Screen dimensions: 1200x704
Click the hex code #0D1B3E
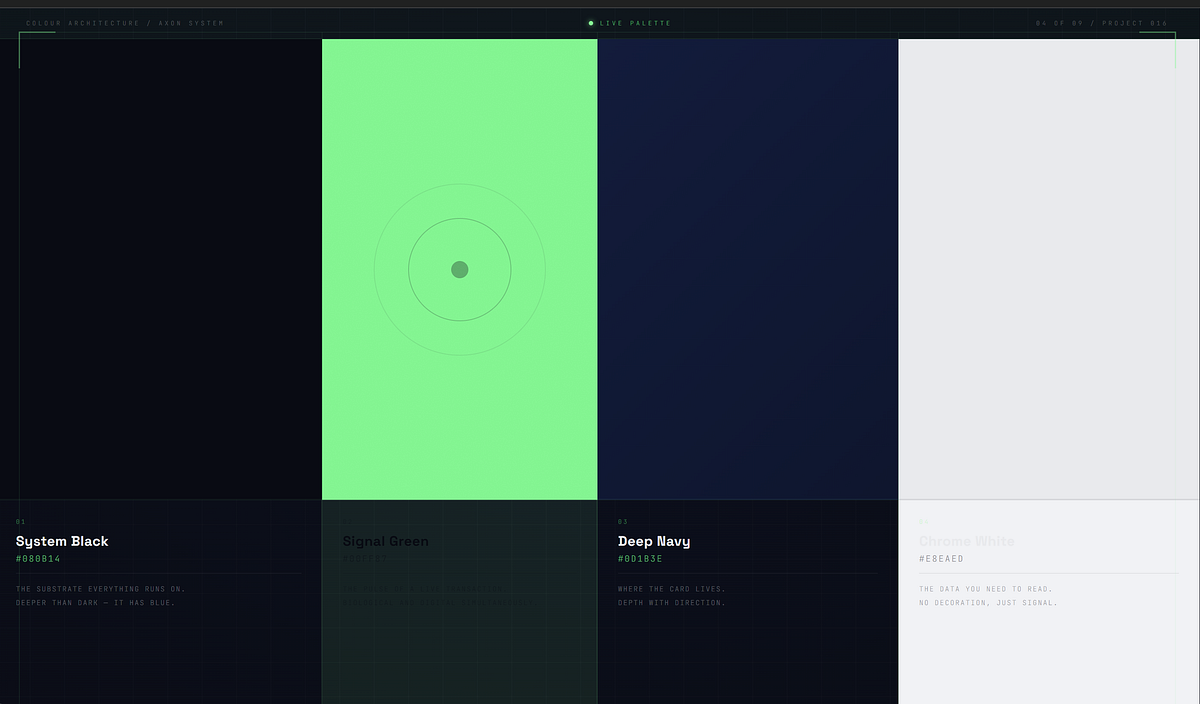[x=640, y=559]
